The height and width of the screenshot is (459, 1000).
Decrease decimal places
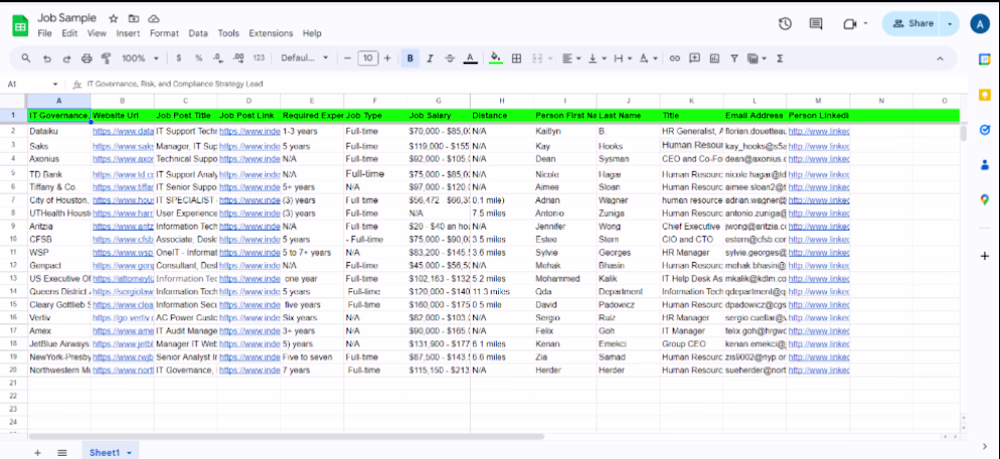click(218, 58)
